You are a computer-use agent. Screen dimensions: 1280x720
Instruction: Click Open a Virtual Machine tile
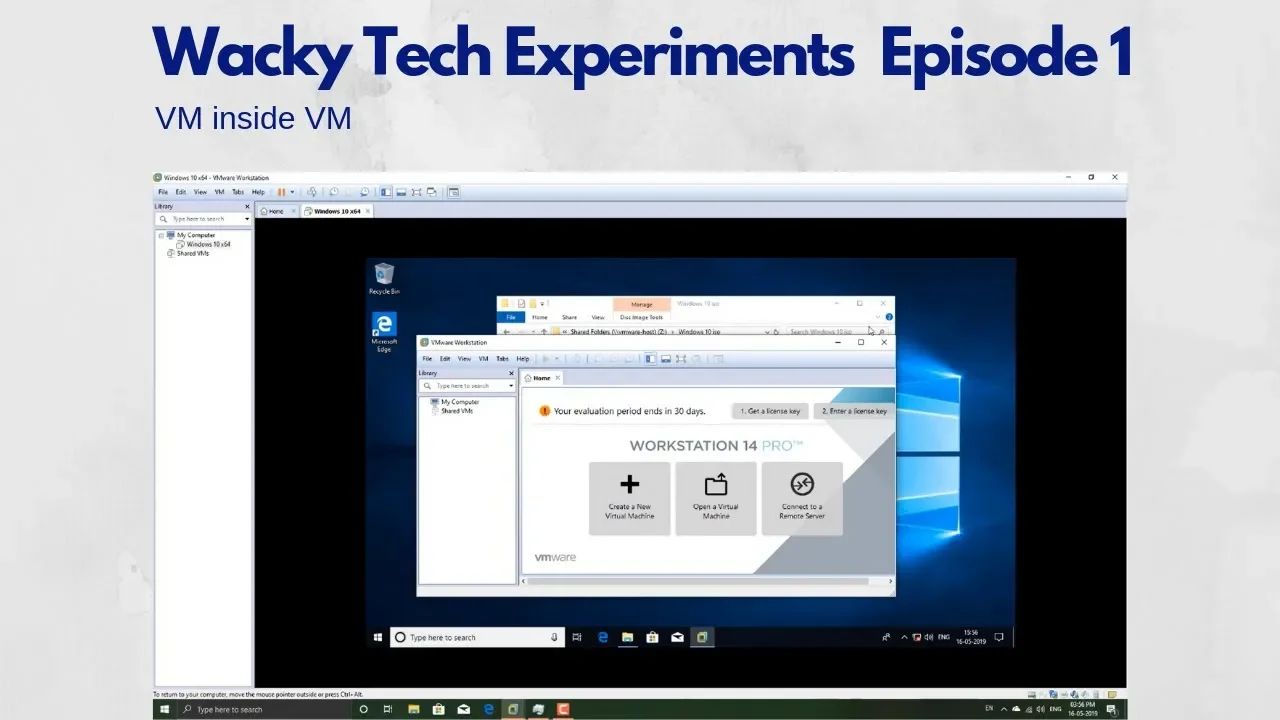pyautogui.click(x=716, y=498)
